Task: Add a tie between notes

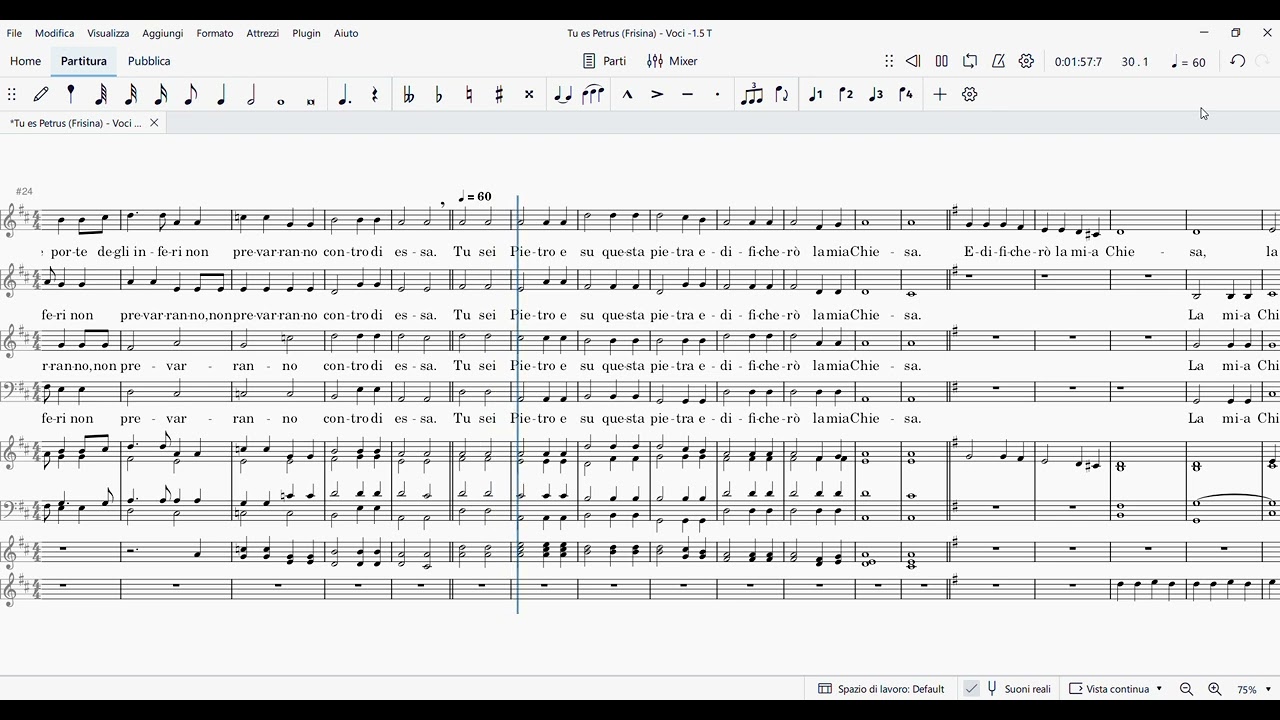Action: 563,94
